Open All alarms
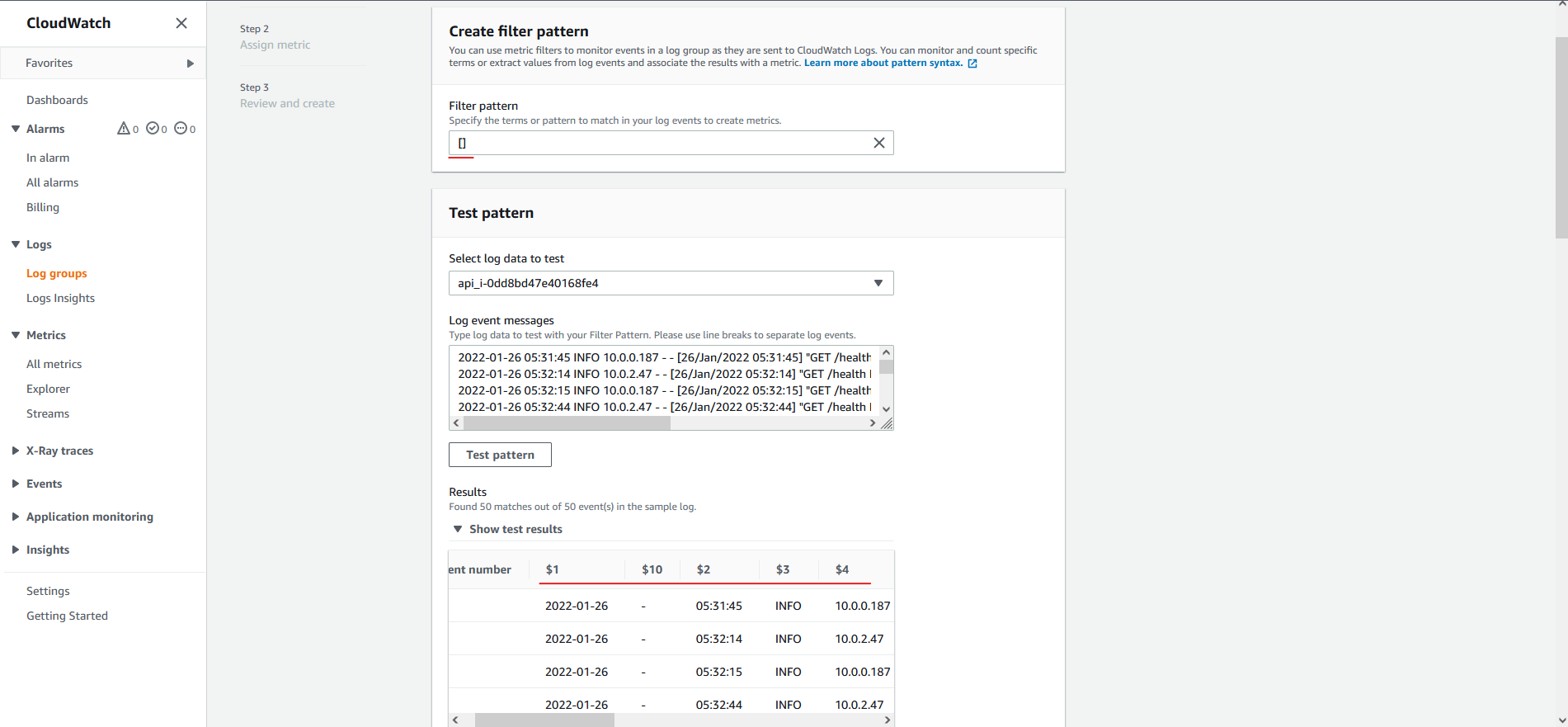The height and width of the screenshot is (727, 1568). (53, 182)
